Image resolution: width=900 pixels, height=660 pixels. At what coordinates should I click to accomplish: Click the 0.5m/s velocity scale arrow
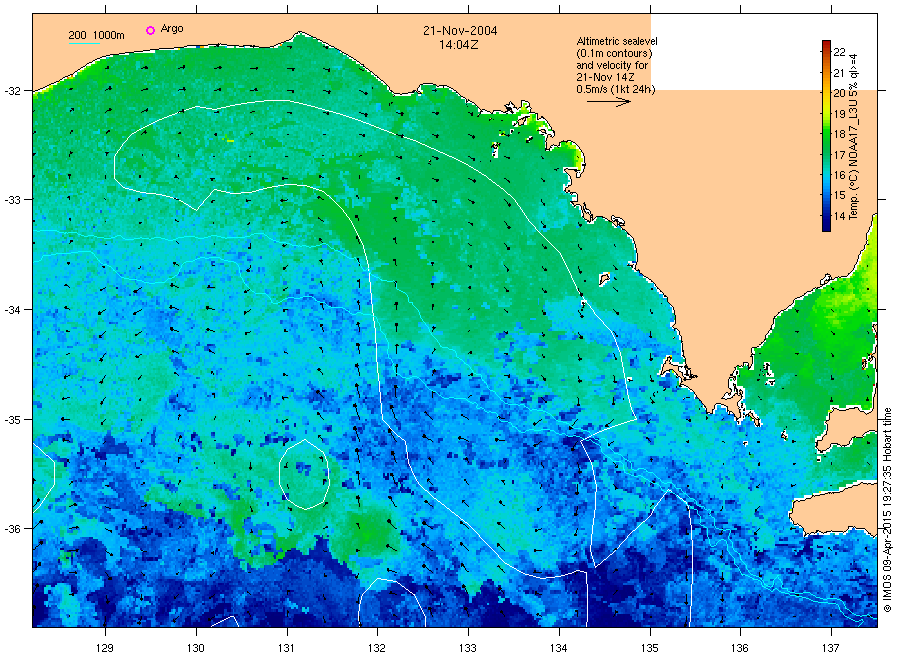point(608,102)
